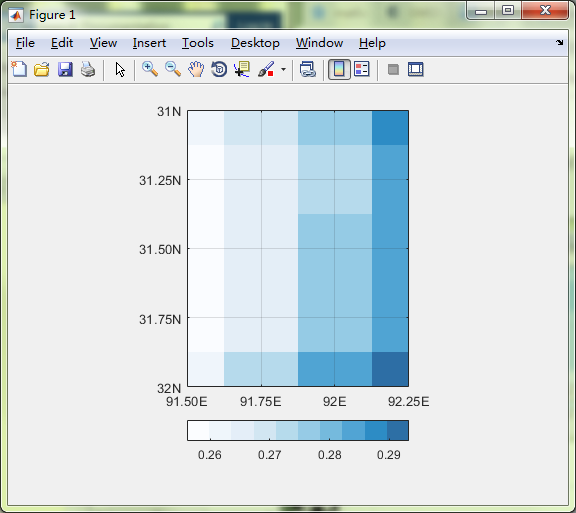
Task: Click the darkest blue cell at bottom right
Action: pos(390,369)
